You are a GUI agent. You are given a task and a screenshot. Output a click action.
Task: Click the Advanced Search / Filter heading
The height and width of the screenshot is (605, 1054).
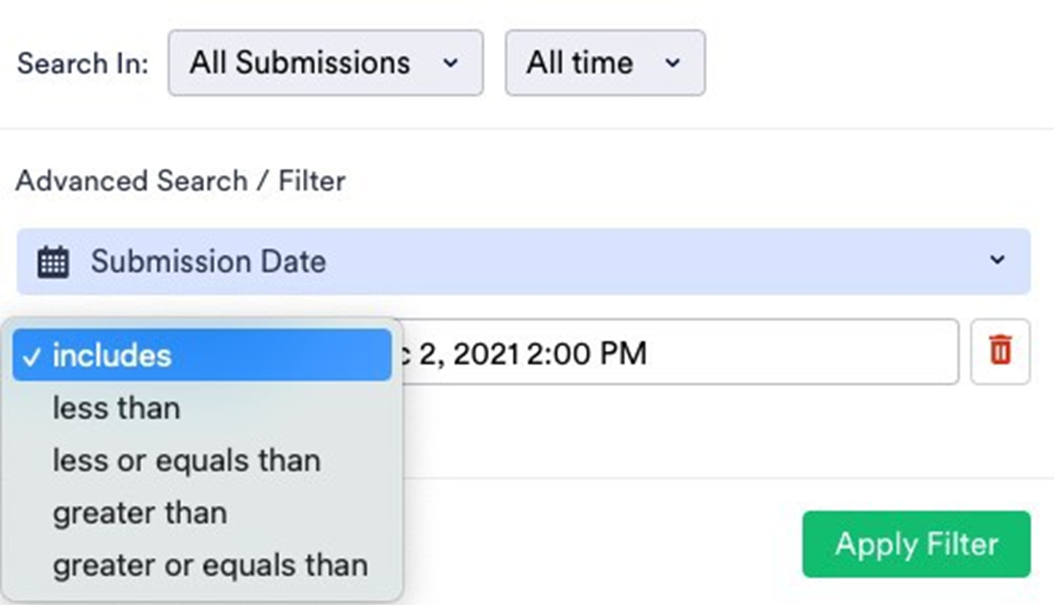(180, 181)
